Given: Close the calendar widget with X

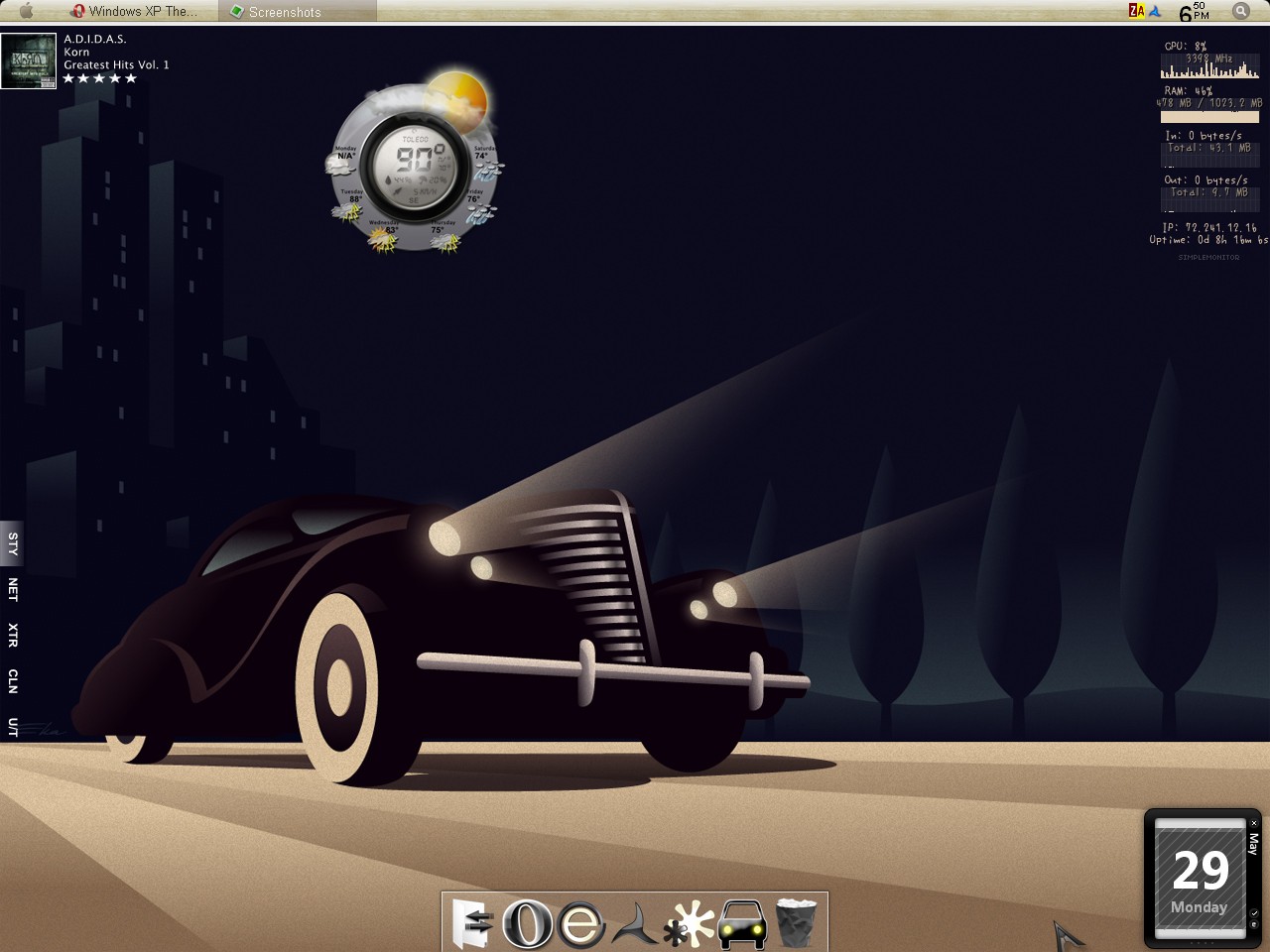Looking at the screenshot, I should click(x=1254, y=823).
